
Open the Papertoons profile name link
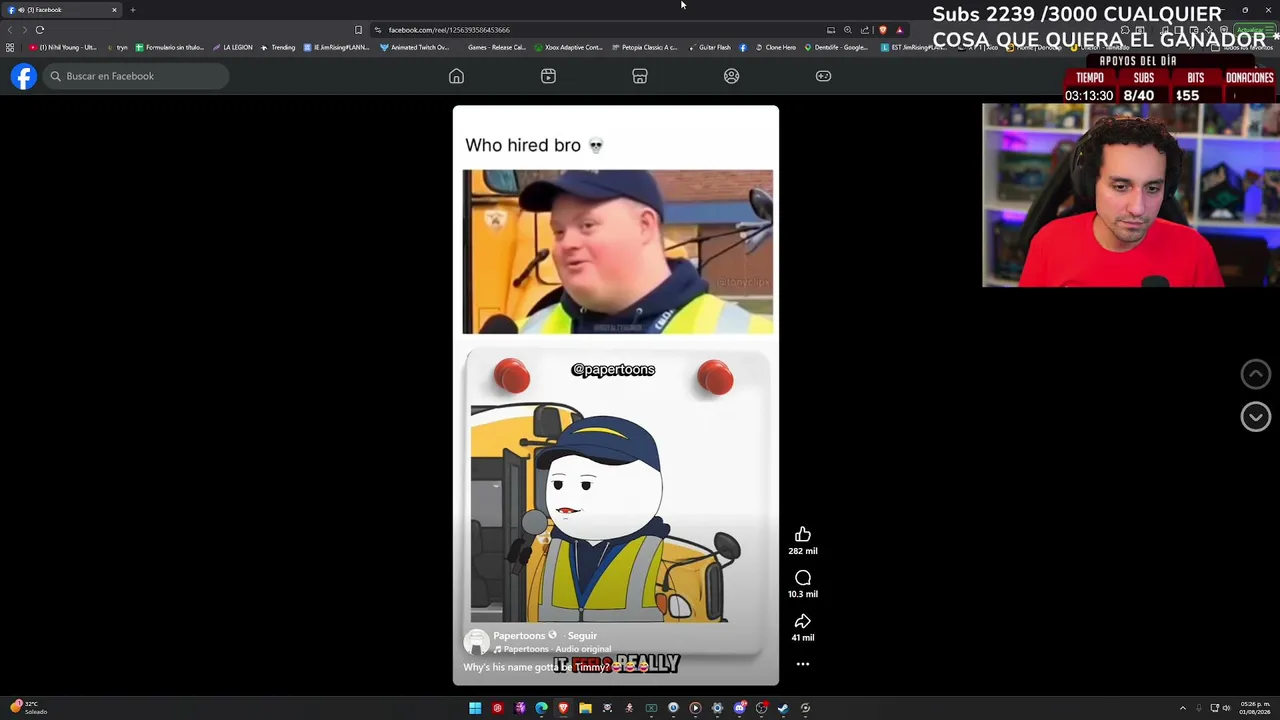(519, 636)
